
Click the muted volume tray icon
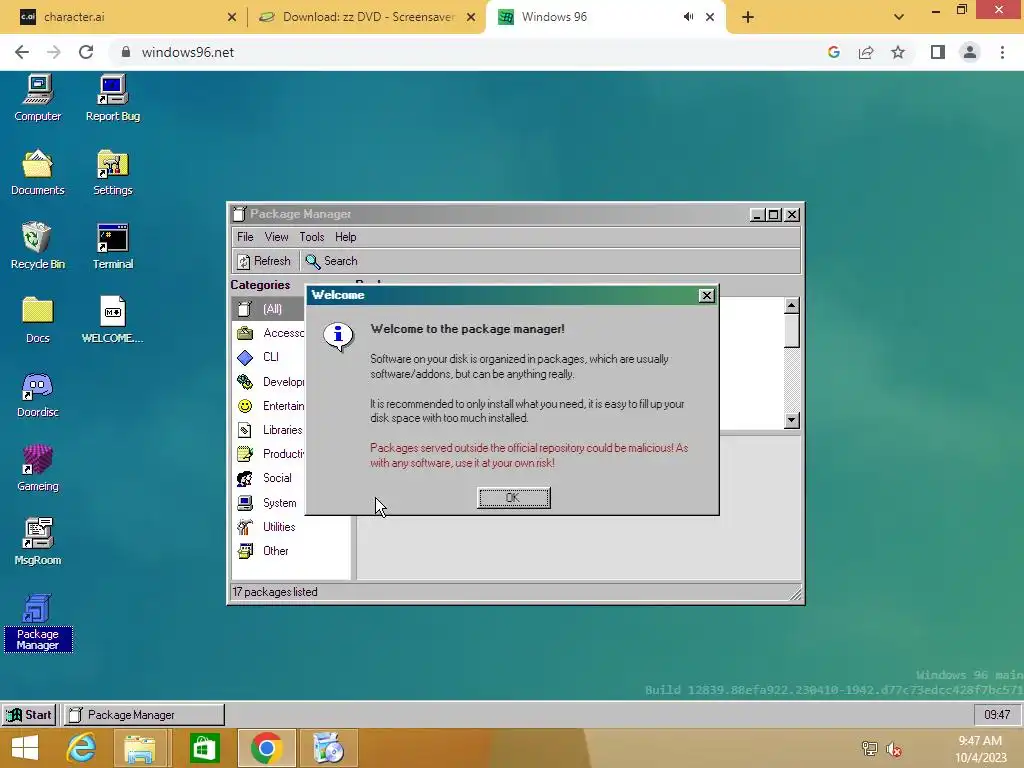click(x=894, y=749)
